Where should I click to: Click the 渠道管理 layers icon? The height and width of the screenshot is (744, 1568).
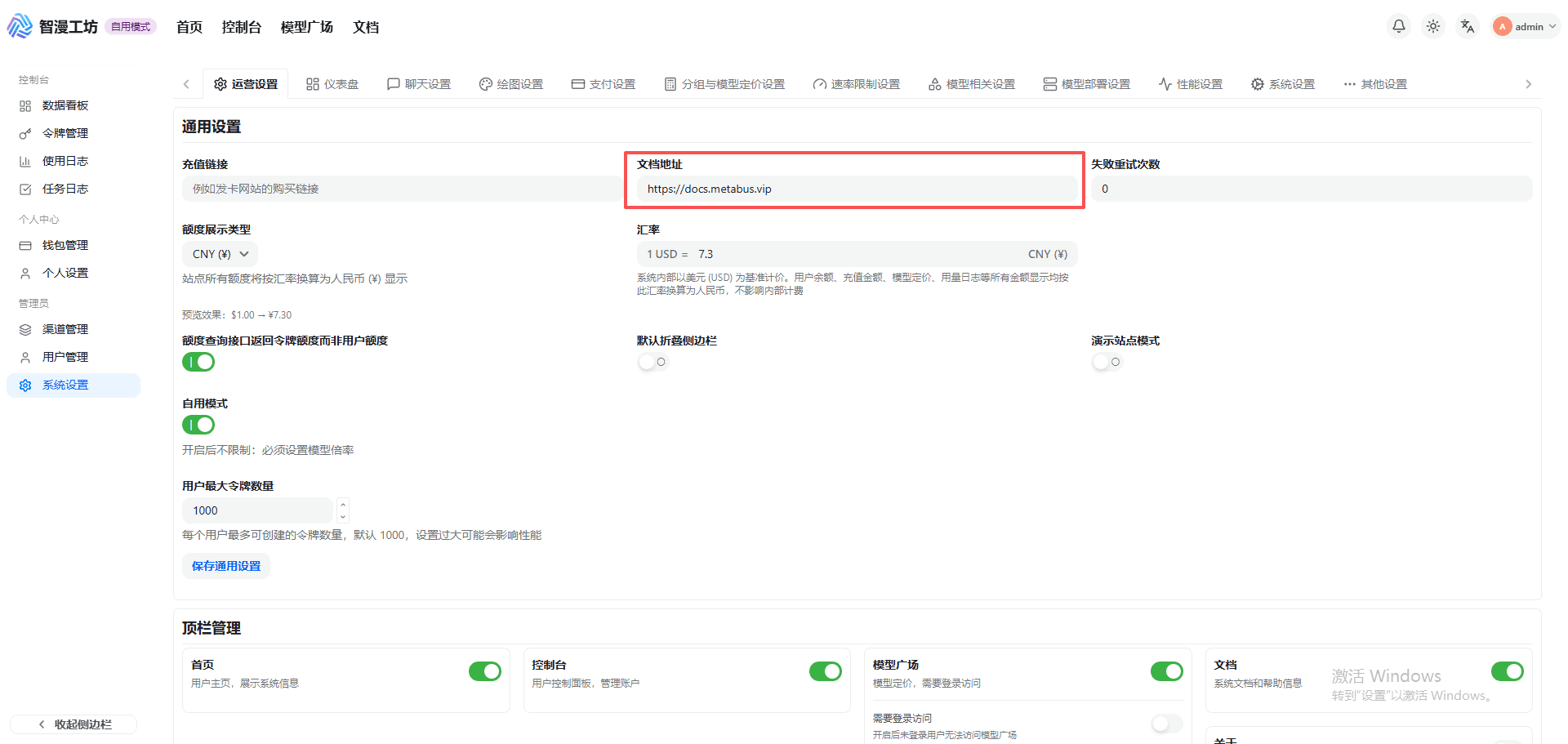tap(25, 329)
